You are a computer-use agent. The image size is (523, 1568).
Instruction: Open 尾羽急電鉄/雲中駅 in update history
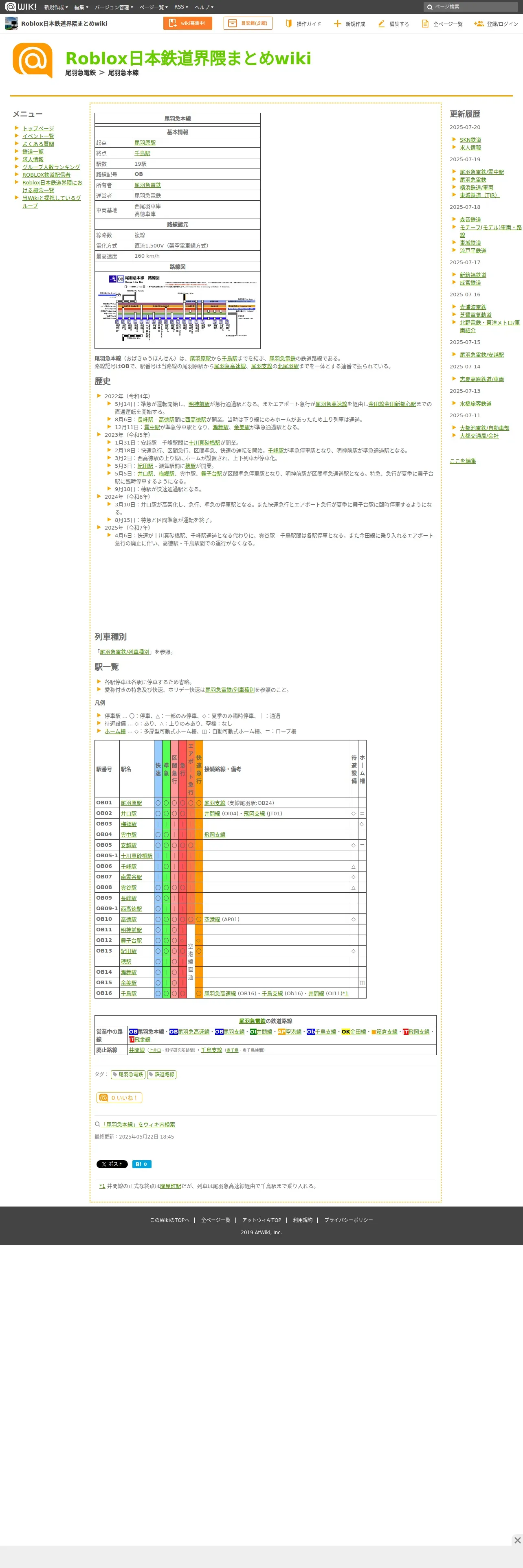481,172
